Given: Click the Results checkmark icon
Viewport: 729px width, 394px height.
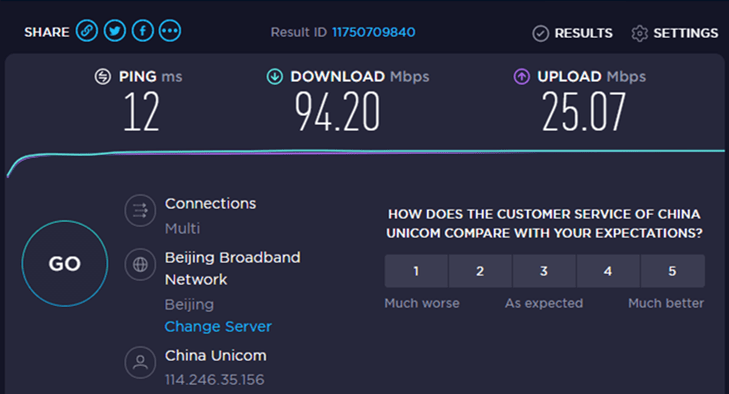Looking at the screenshot, I should pyautogui.click(x=540, y=33).
